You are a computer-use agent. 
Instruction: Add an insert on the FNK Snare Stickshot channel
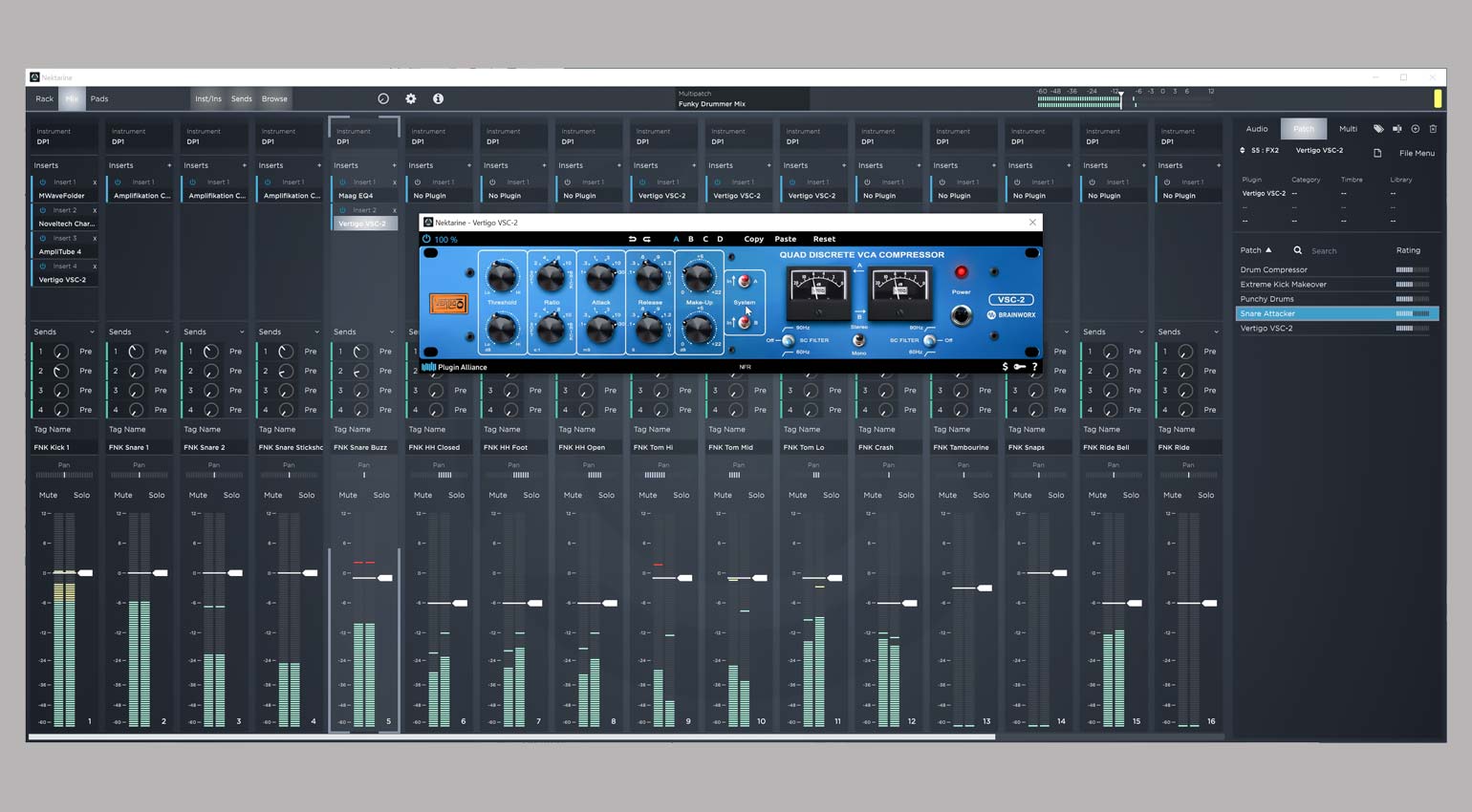click(x=319, y=165)
